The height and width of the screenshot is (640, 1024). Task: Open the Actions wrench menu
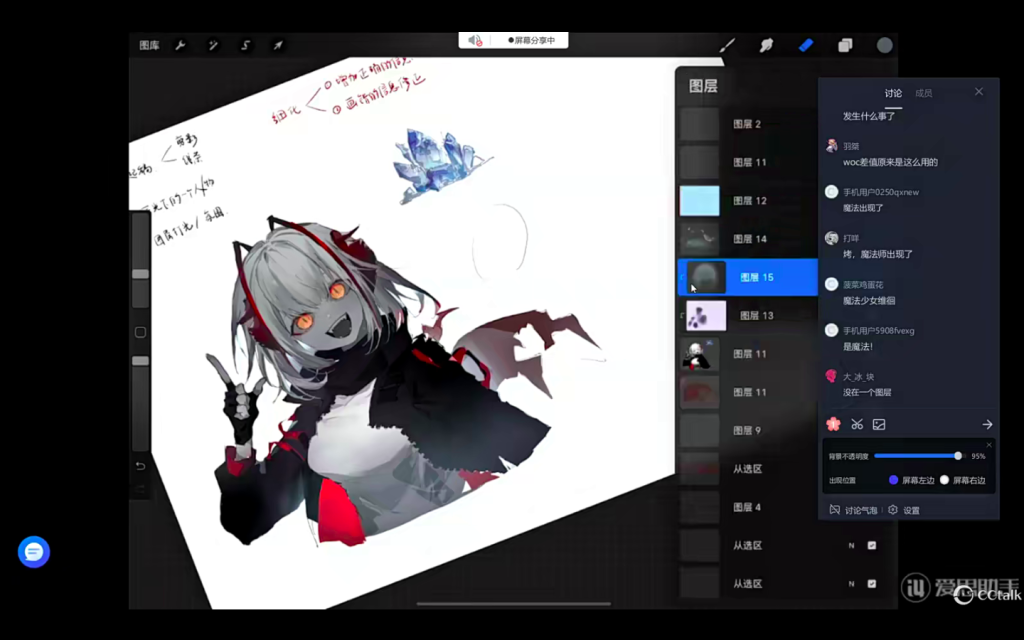point(181,45)
